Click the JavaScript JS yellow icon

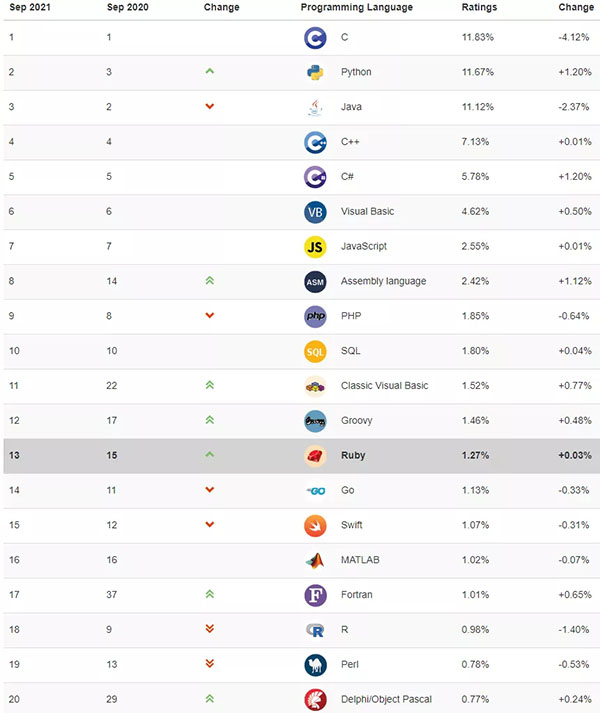(315, 246)
